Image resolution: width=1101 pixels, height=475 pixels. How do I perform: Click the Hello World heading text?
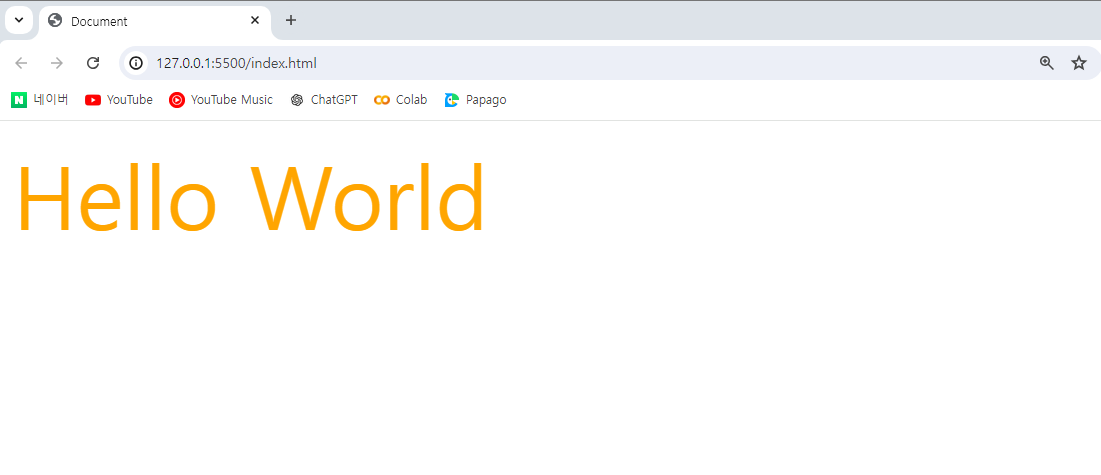(x=250, y=198)
